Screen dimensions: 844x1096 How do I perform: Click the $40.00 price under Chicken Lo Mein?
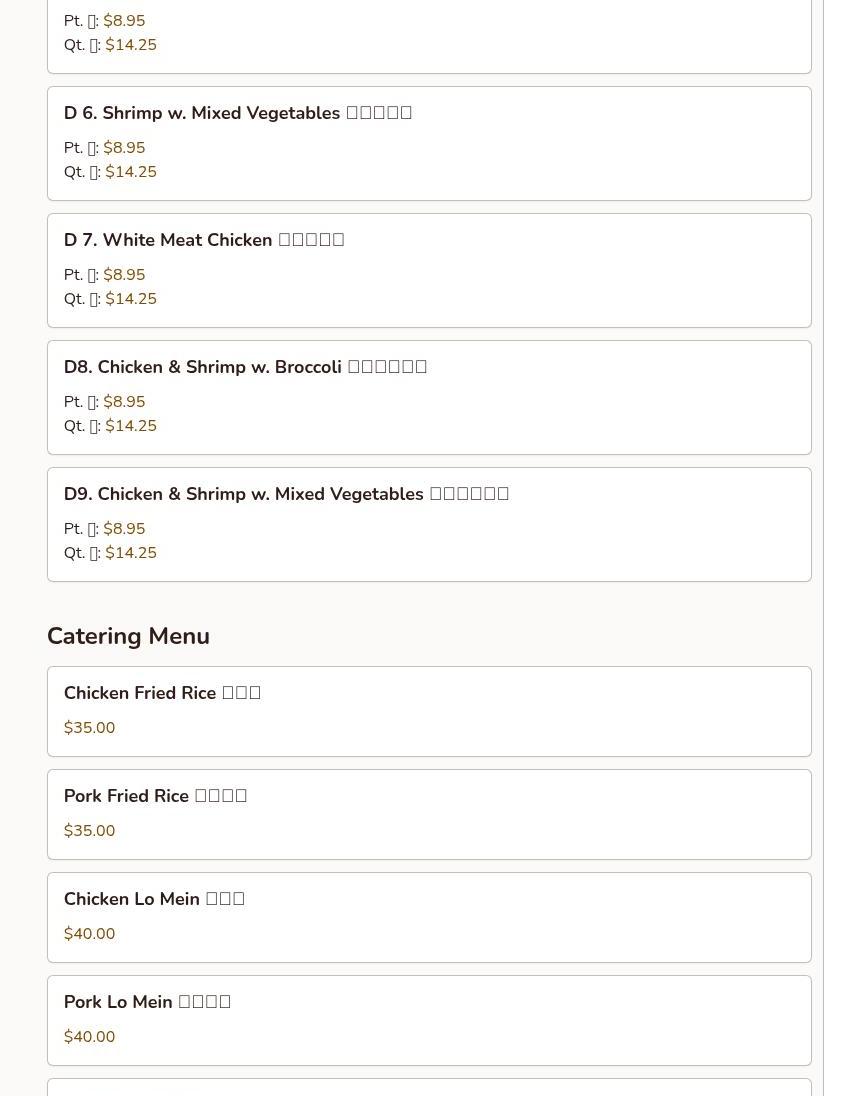89,934
